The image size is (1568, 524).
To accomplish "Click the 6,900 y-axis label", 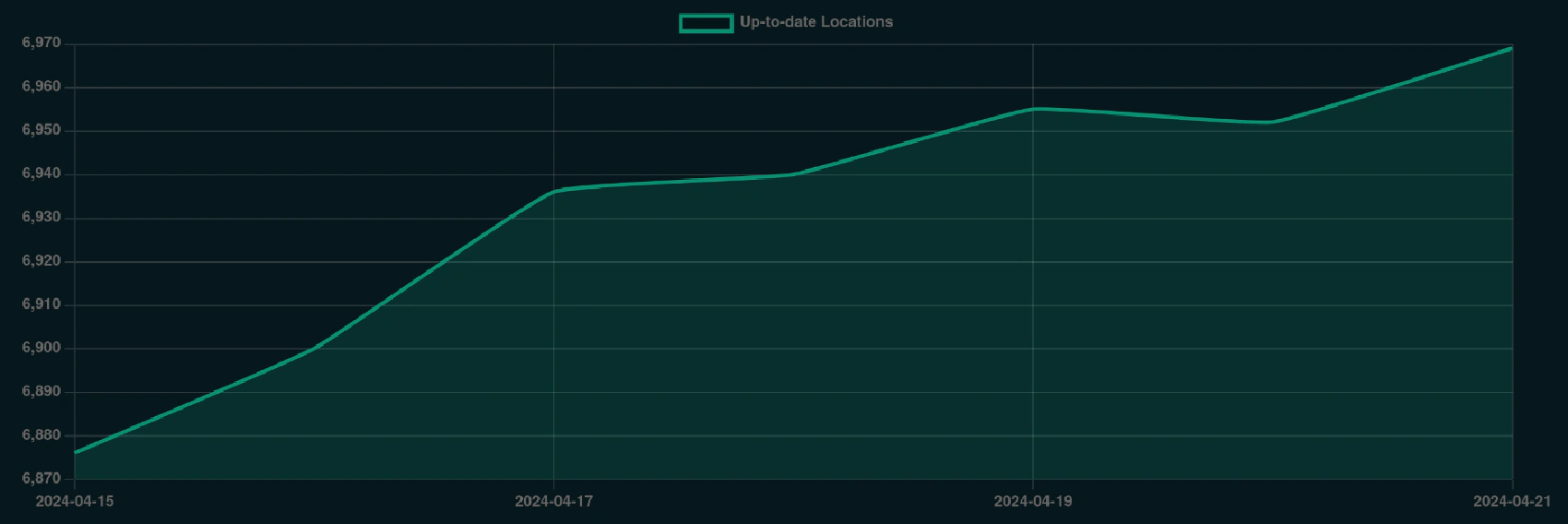I will click(x=42, y=348).
